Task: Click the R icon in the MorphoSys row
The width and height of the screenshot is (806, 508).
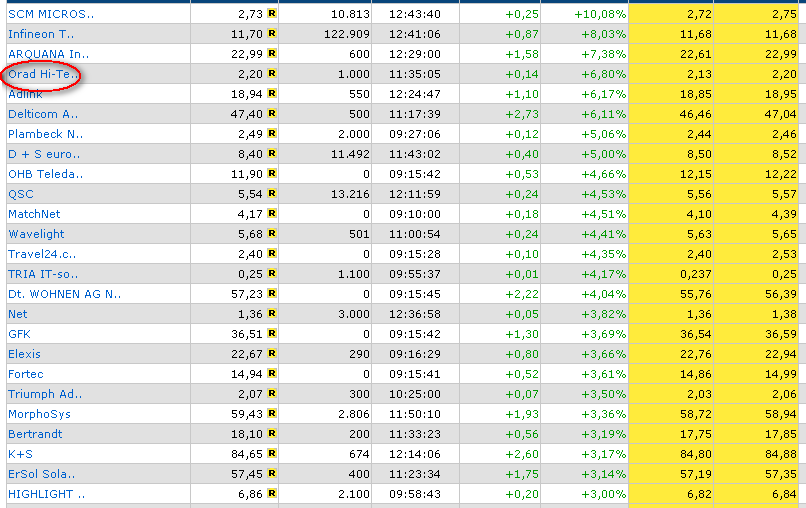Action: tap(272, 413)
